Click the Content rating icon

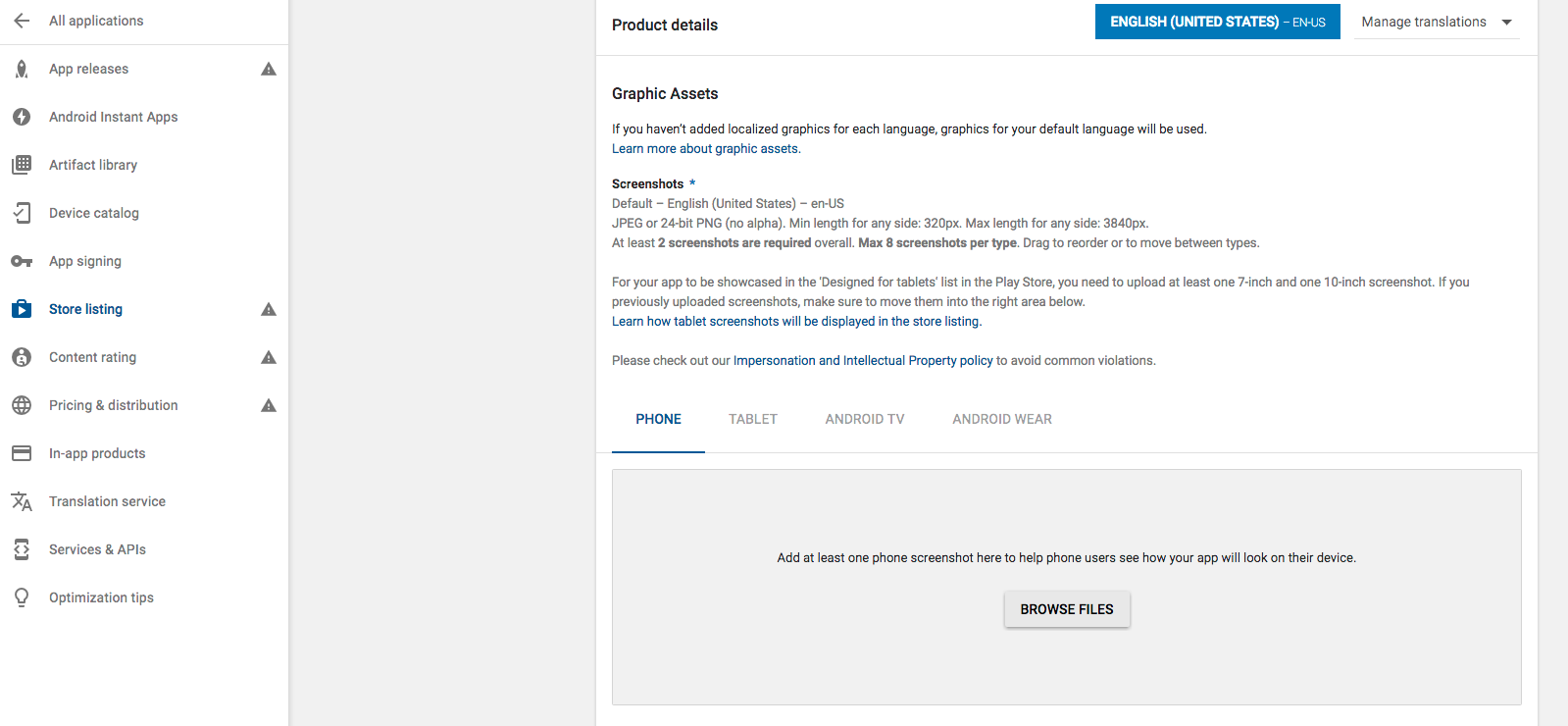[x=22, y=357]
